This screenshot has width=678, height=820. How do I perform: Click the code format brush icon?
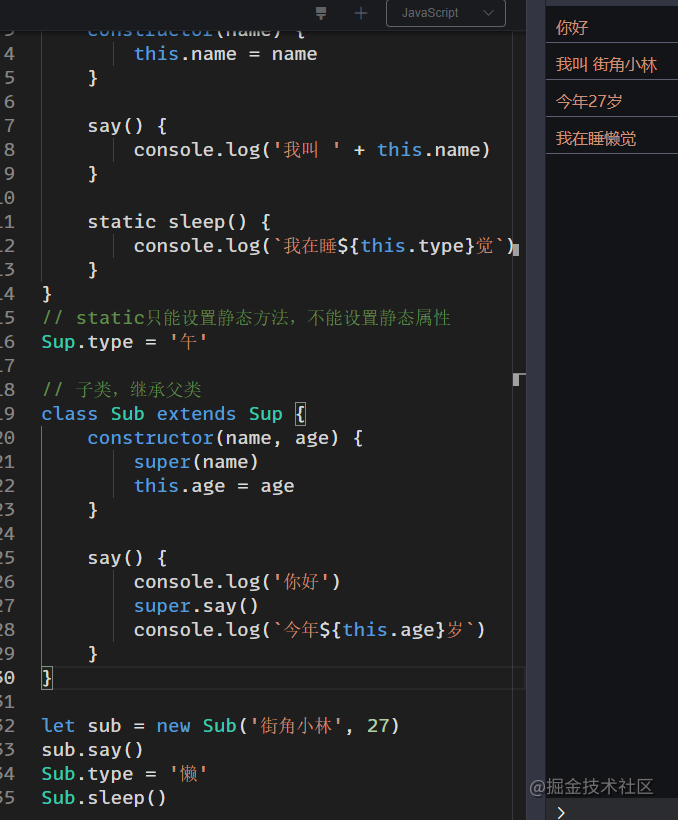[x=321, y=13]
